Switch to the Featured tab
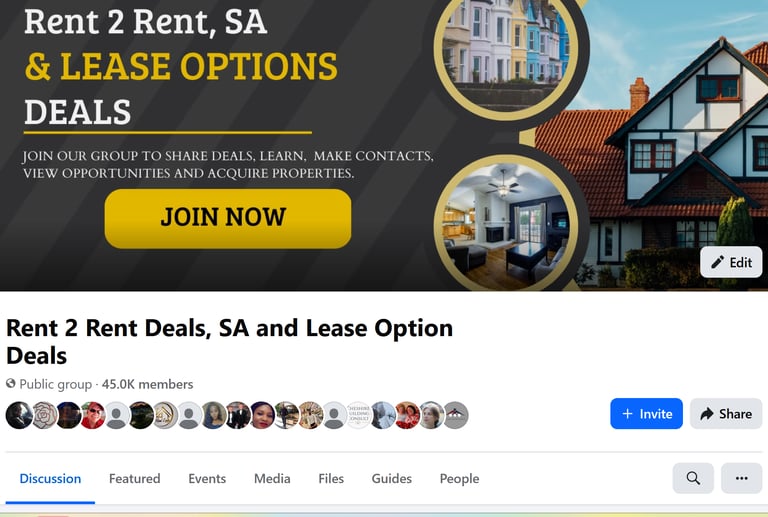 (135, 478)
